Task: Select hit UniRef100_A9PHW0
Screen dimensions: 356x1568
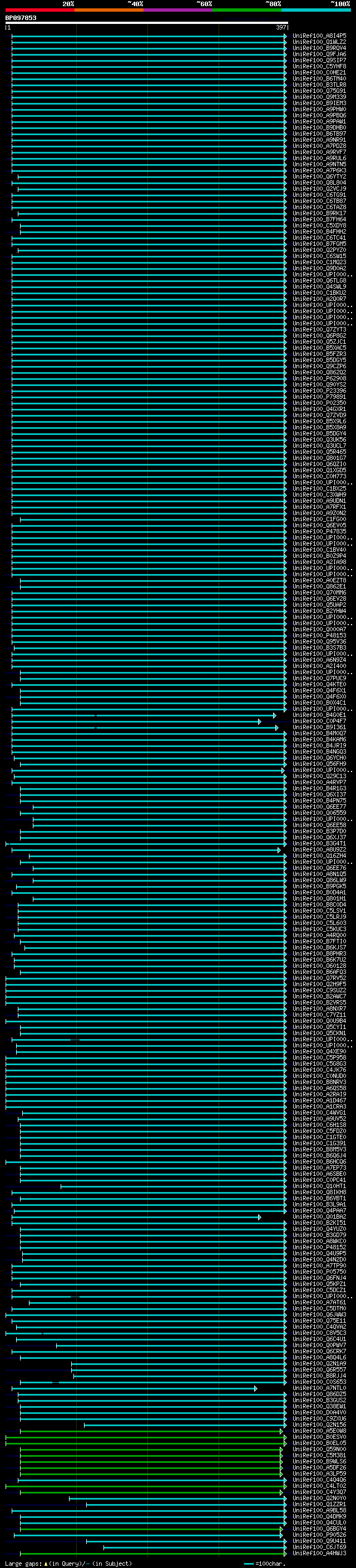Action: (x=319, y=110)
